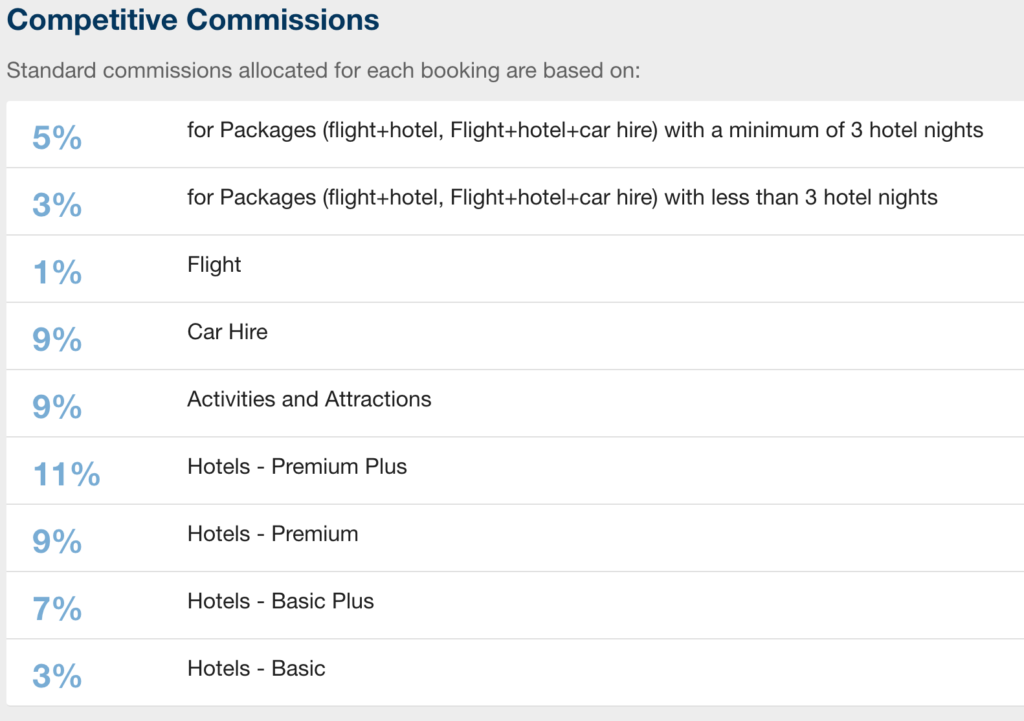
Task: Click the 9% figure beside Car Hire
Action: pyautogui.click(x=57, y=340)
